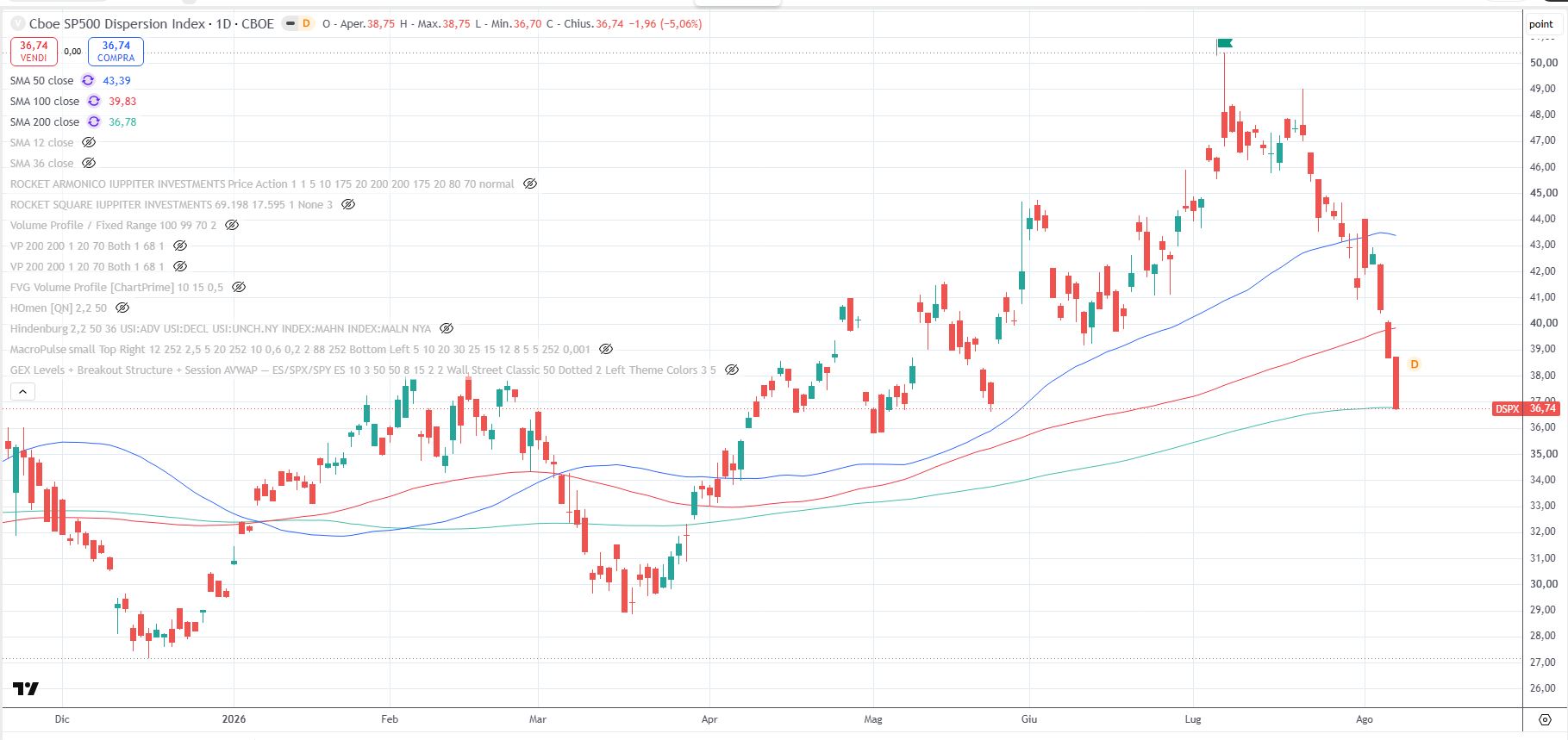This screenshot has height=740, width=1568.
Task: Click the SMA 200 value 36,78
Action: (x=122, y=121)
